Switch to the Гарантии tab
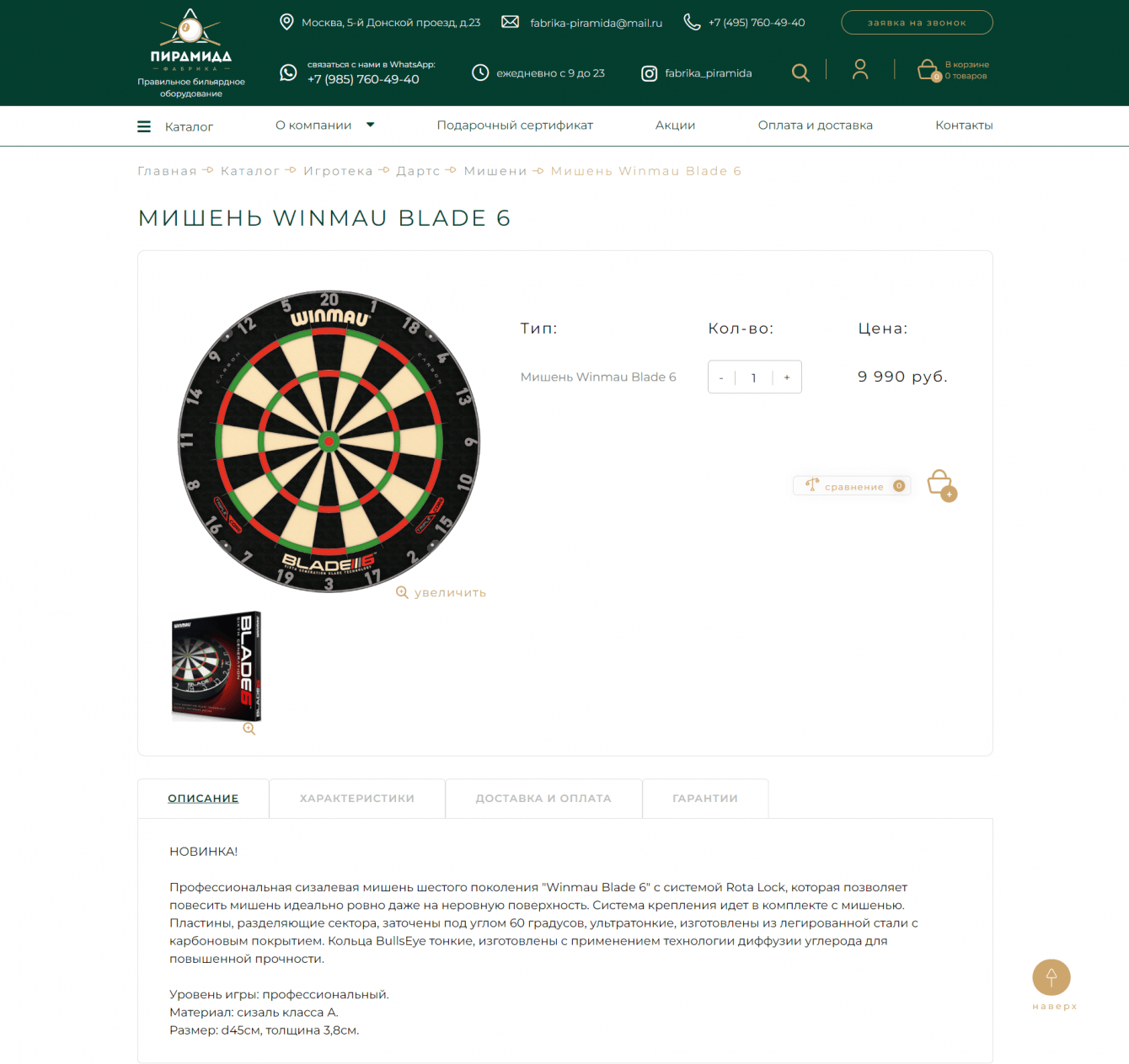This screenshot has height=1064, width=1129. click(x=705, y=798)
